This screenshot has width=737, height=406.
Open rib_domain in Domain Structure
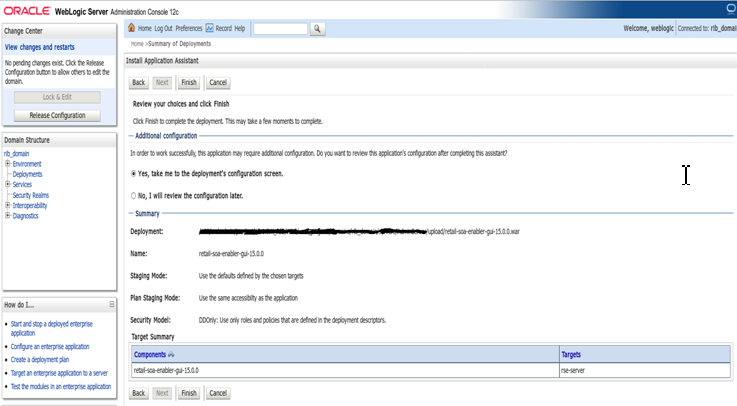[16, 154]
